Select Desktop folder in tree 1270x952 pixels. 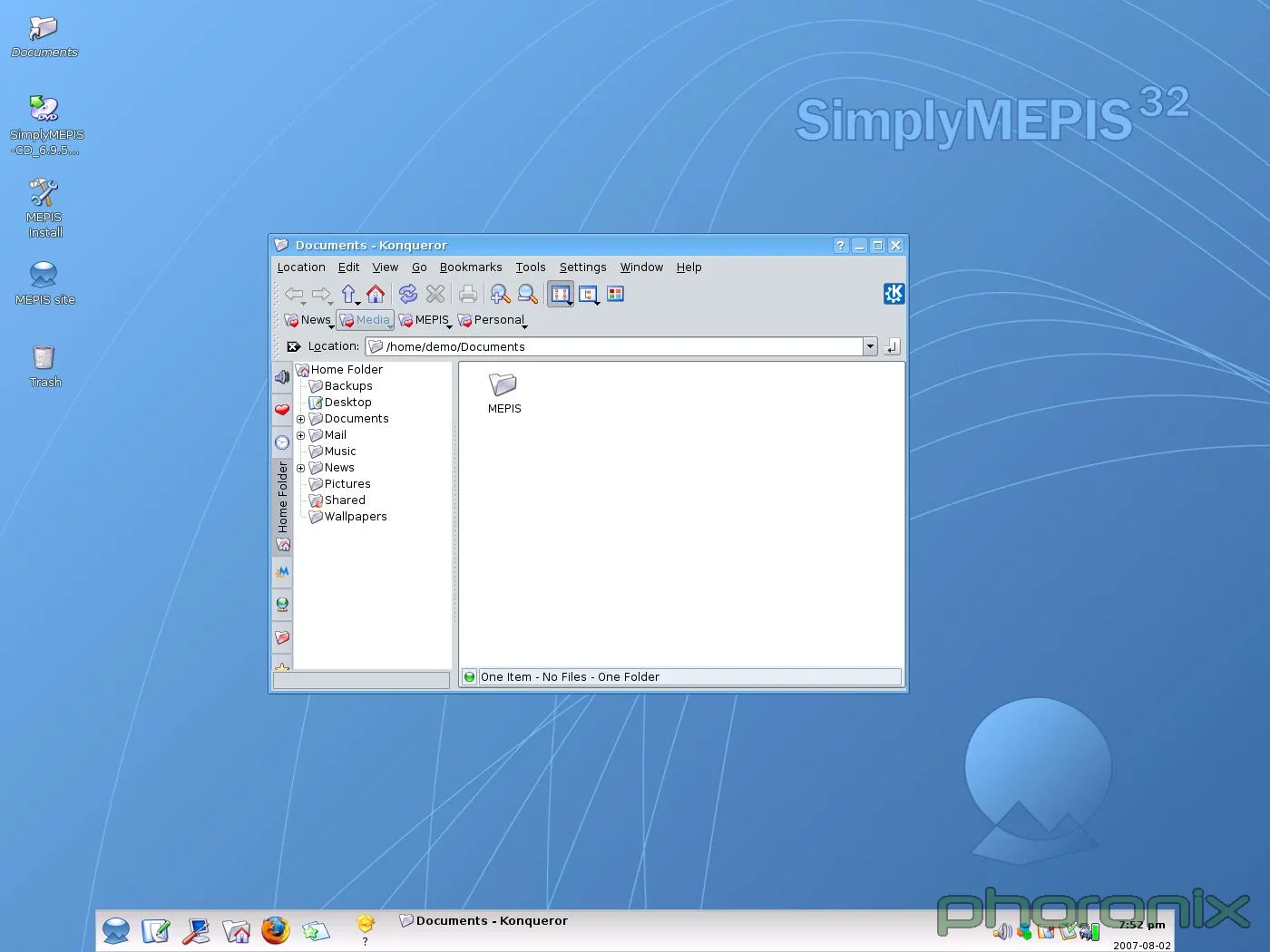[x=340, y=403]
